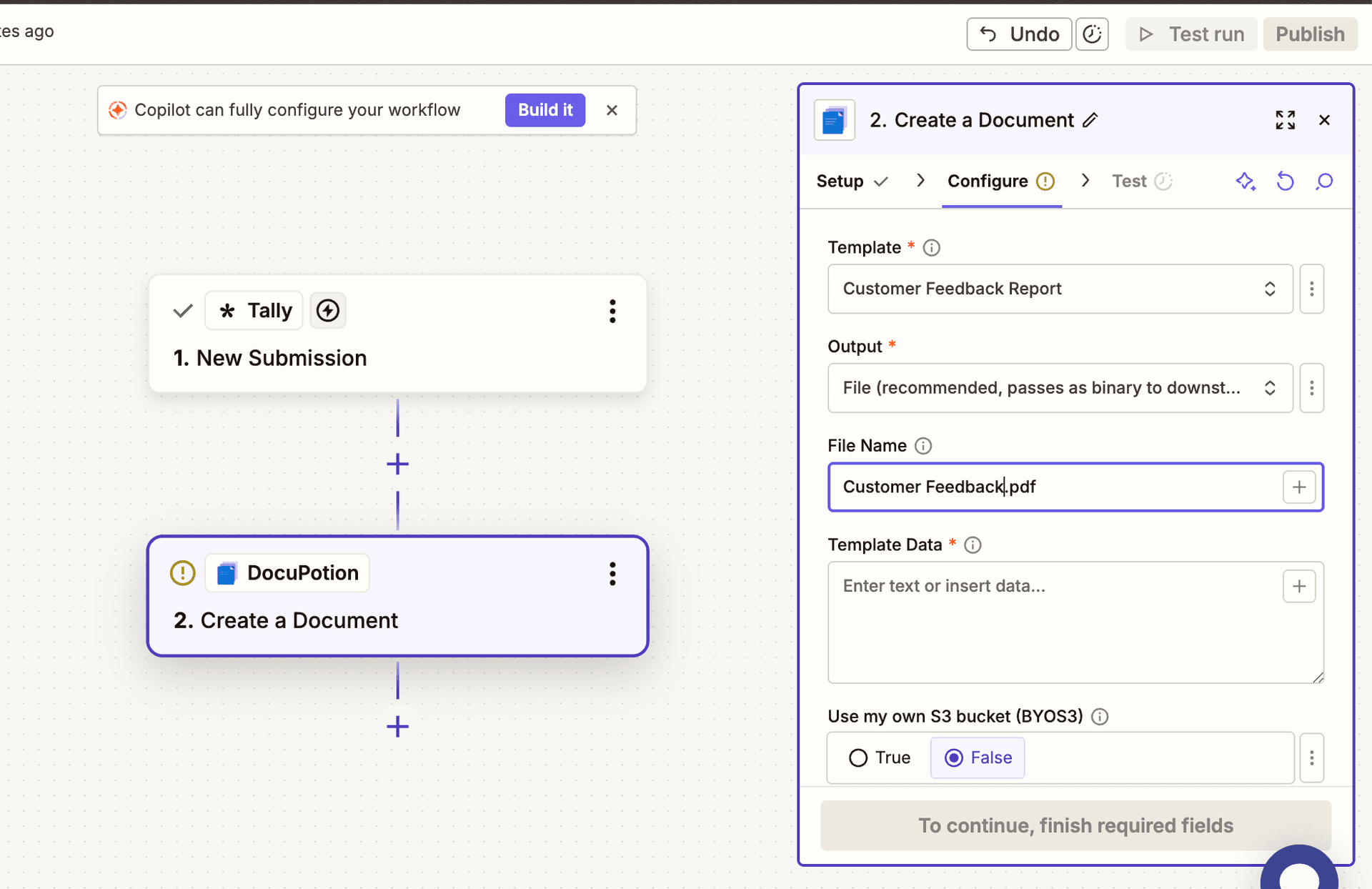
Task: Add step between Tally and DocuPotion
Action: coord(397,465)
